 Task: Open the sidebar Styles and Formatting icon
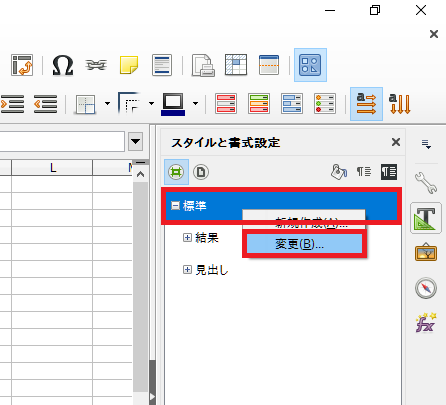tap(426, 218)
